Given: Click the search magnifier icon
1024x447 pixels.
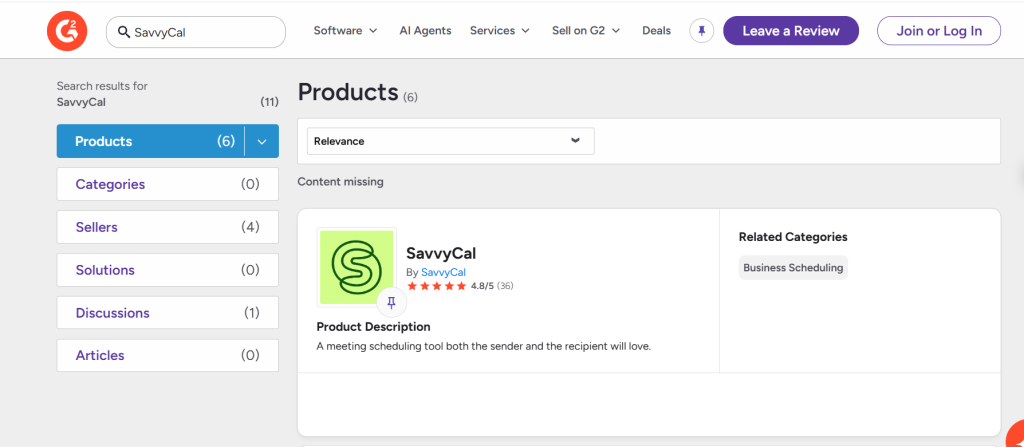Looking at the screenshot, I should click(x=123, y=32).
